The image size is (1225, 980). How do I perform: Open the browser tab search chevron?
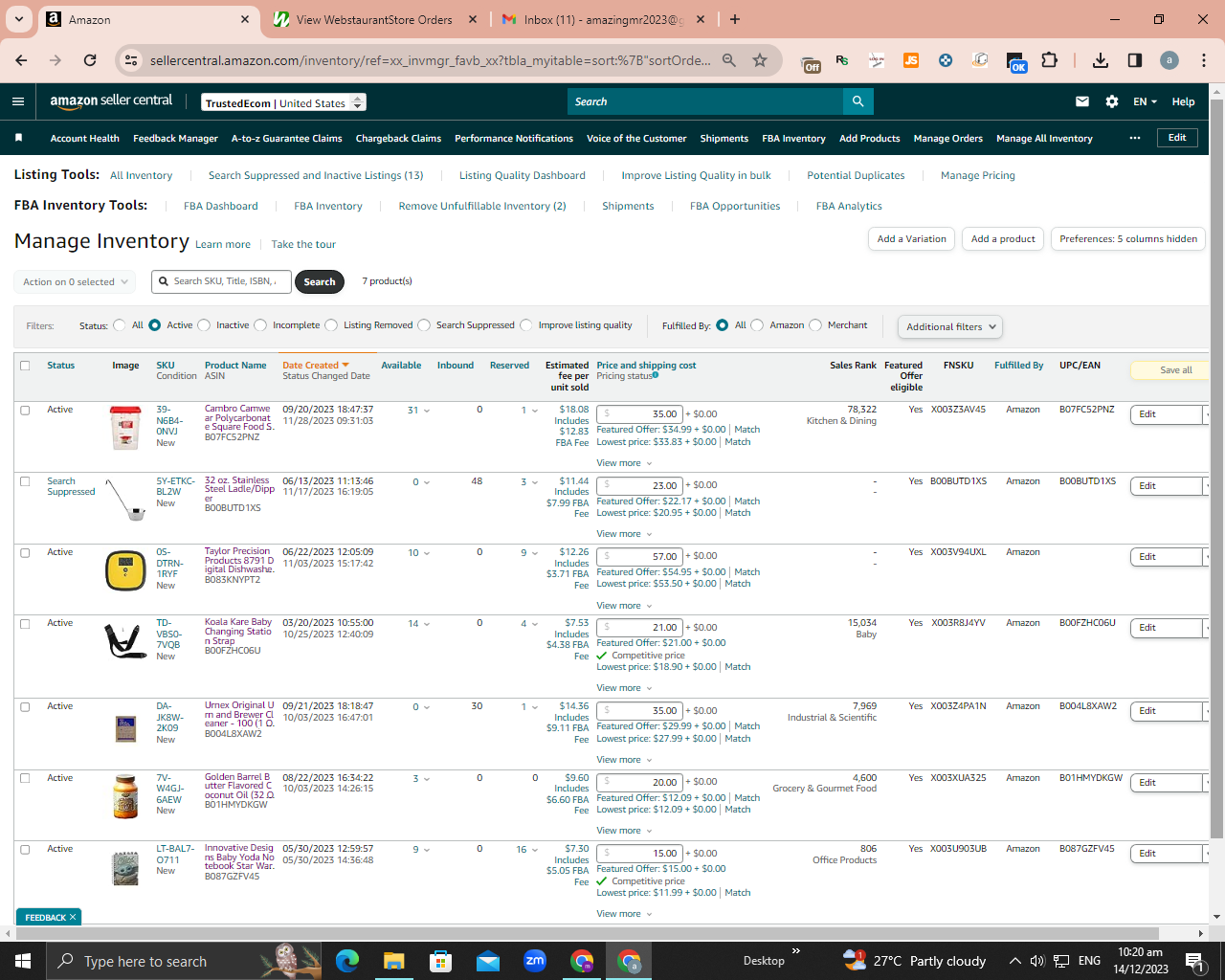(19, 19)
